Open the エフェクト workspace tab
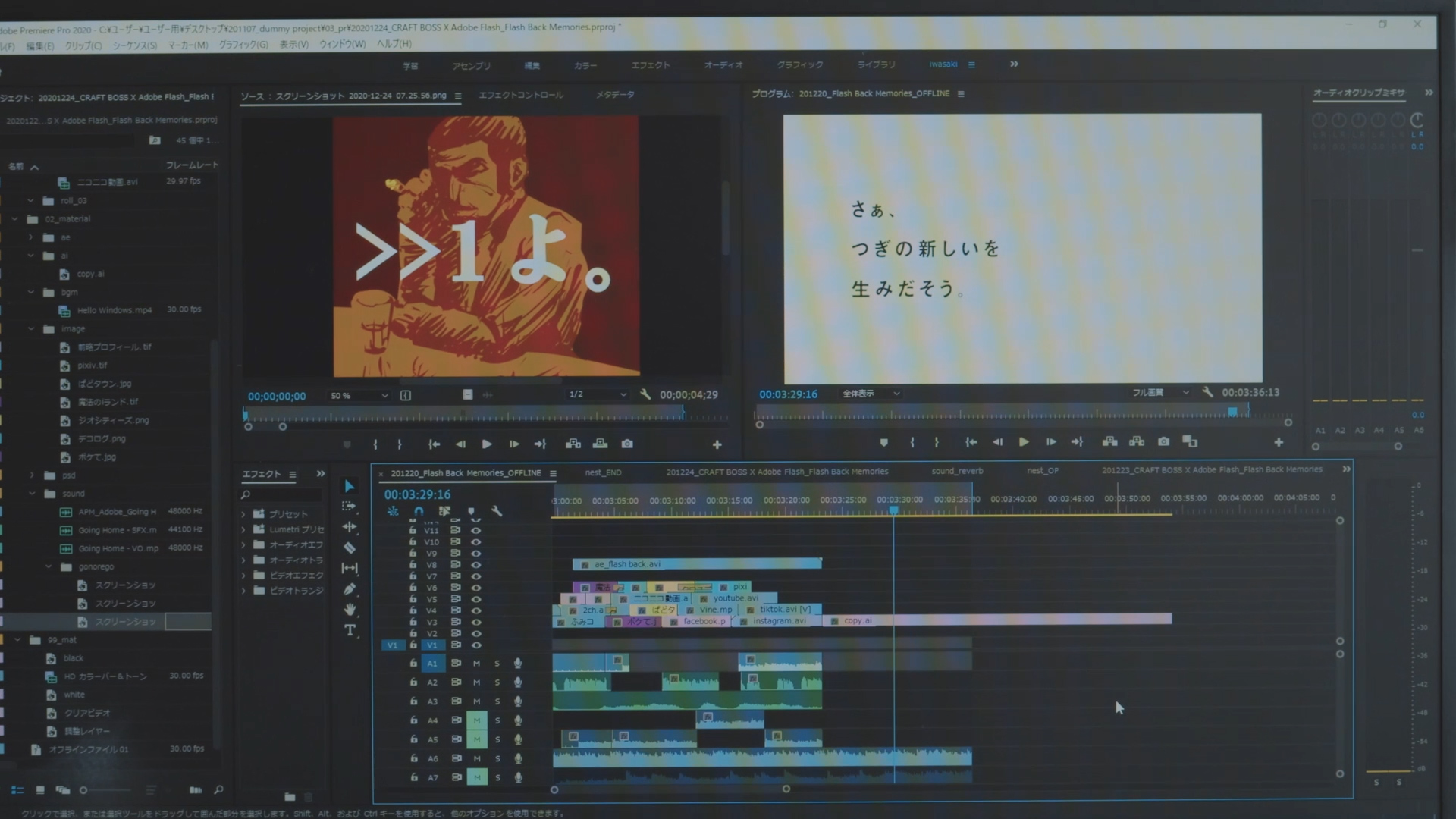This screenshot has height=819, width=1456. coord(651,65)
